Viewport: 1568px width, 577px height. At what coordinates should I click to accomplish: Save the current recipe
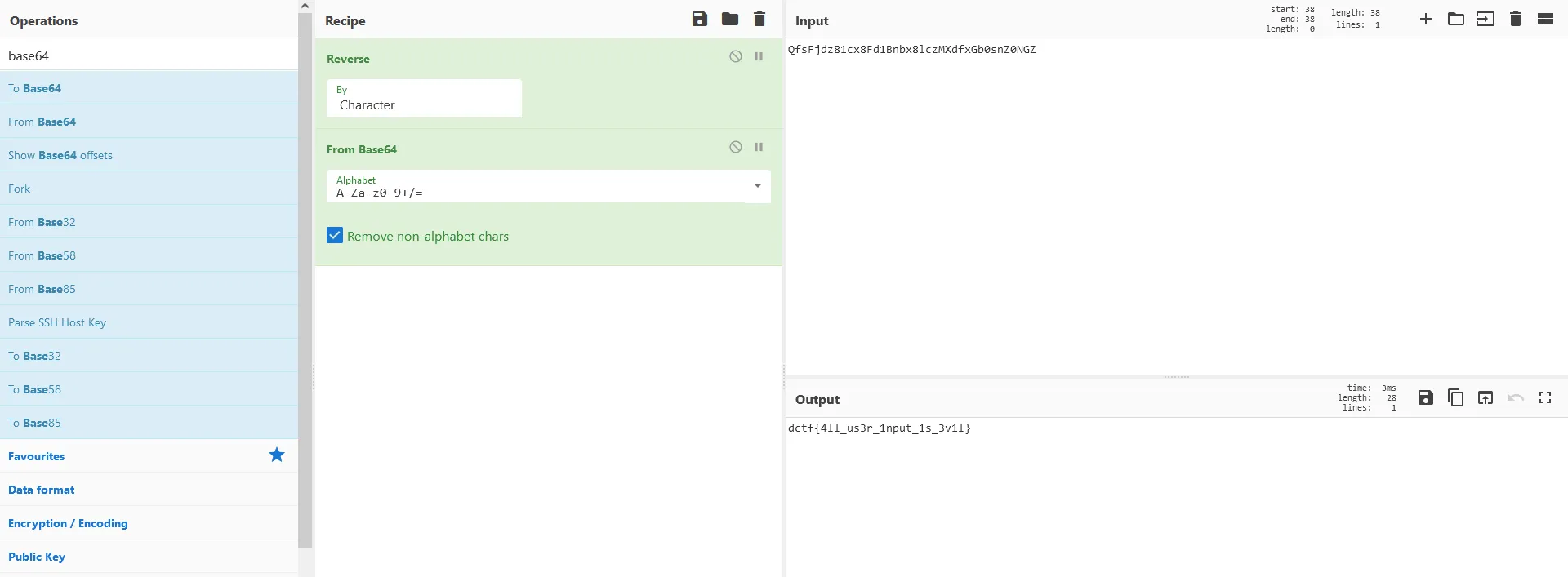click(x=700, y=20)
